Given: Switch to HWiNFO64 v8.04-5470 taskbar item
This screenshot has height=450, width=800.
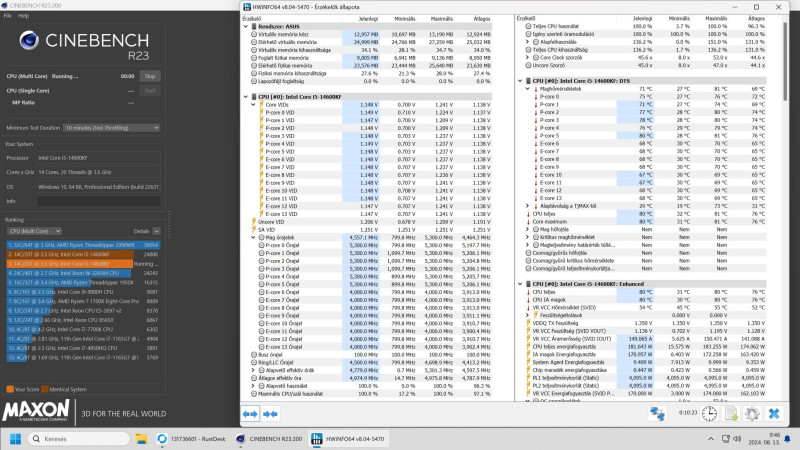Looking at the screenshot, I should pyautogui.click(x=348, y=439).
